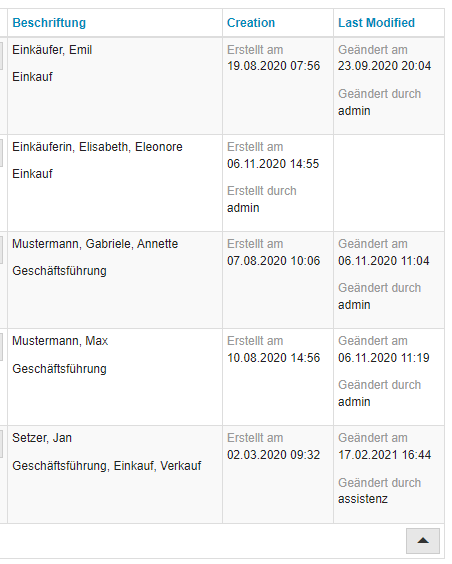Click creation date 06.11.2020 14:55
452x564 pixels.
pos(273,164)
